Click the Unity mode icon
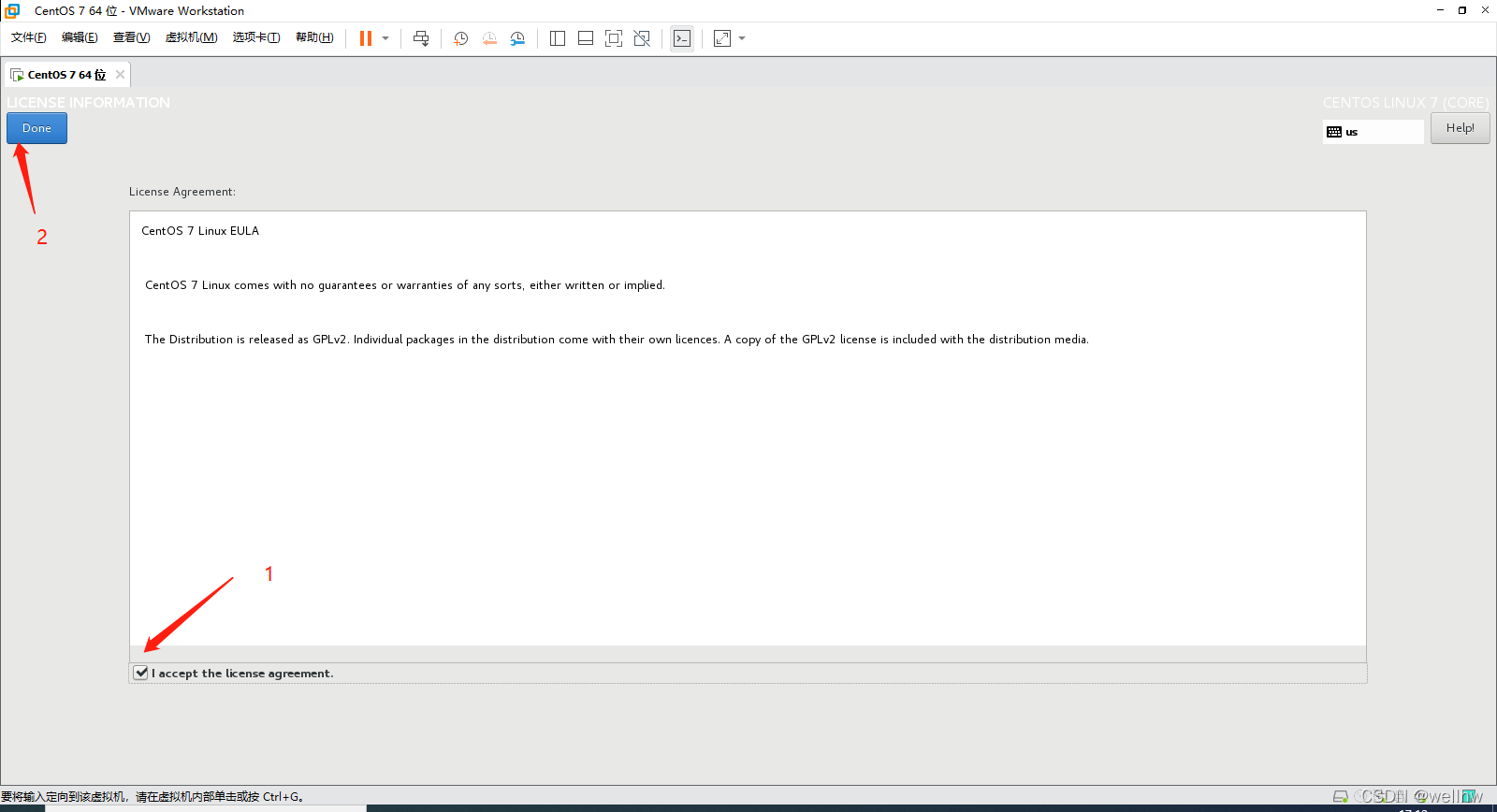 click(x=642, y=38)
